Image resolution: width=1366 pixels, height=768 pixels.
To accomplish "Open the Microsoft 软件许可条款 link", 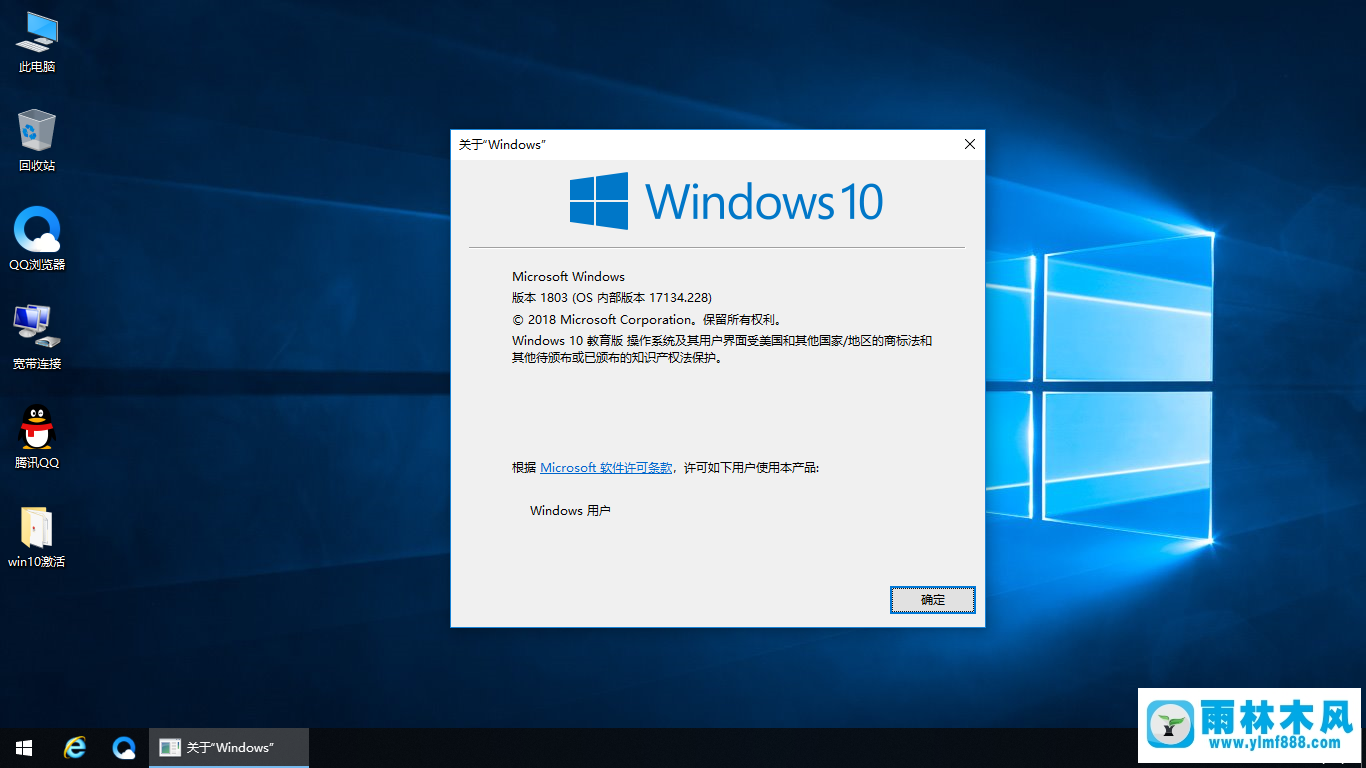I will pos(606,468).
